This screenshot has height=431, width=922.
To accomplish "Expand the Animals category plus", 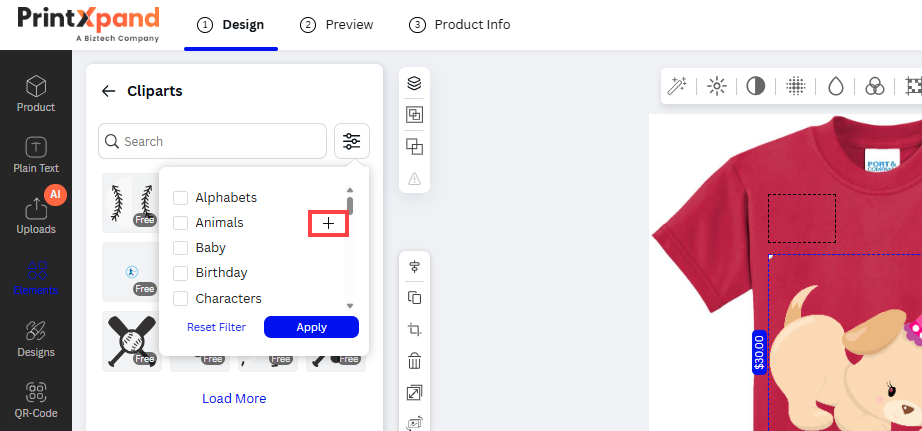I will [x=329, y=223].
